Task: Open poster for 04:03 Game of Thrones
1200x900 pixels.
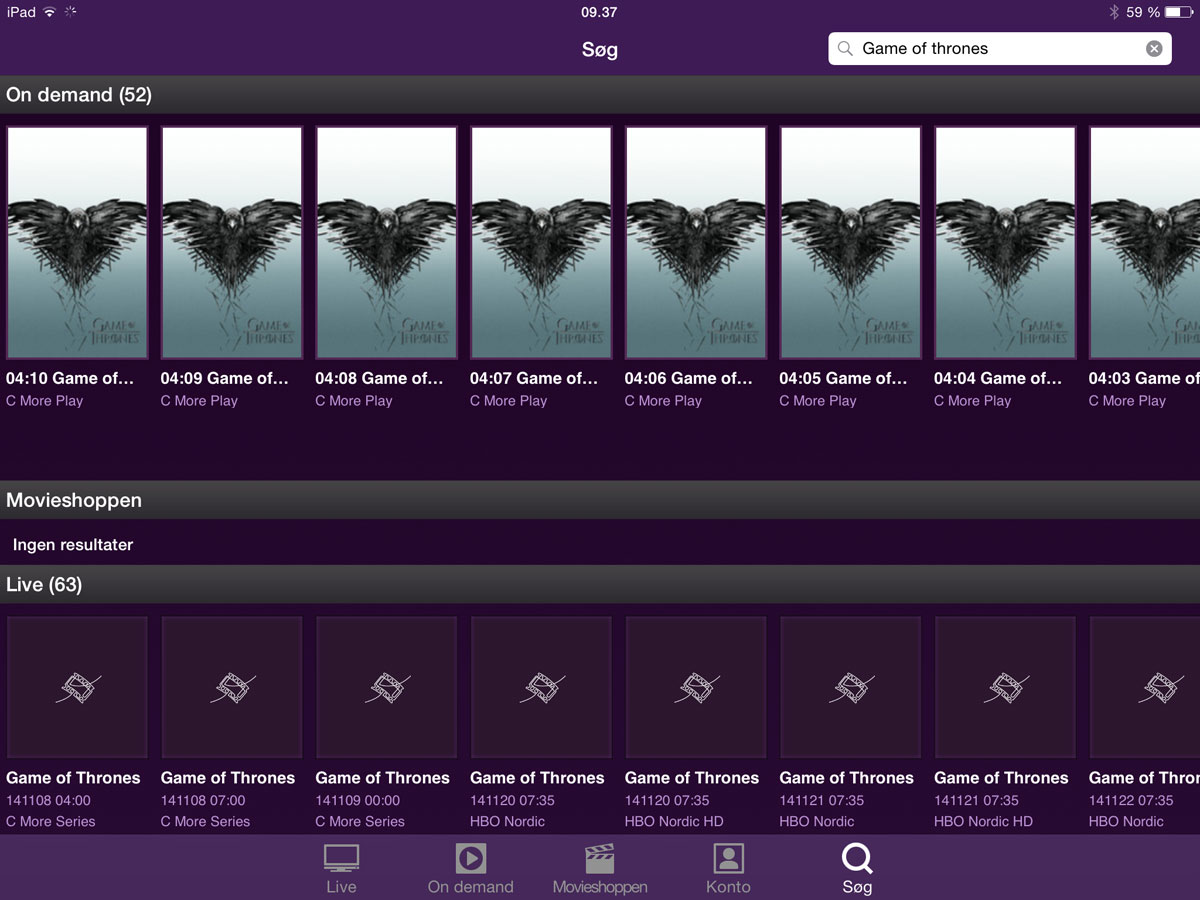Action: [1144, 242]
